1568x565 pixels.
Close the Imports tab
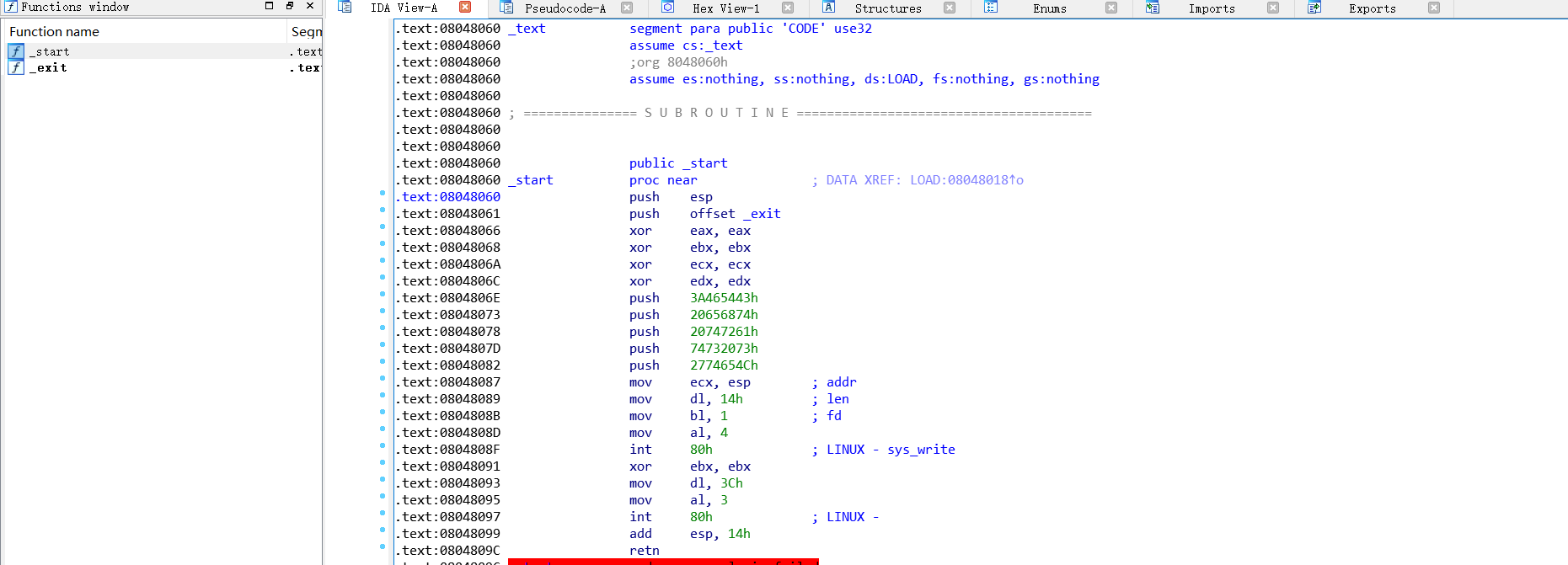1273,8
